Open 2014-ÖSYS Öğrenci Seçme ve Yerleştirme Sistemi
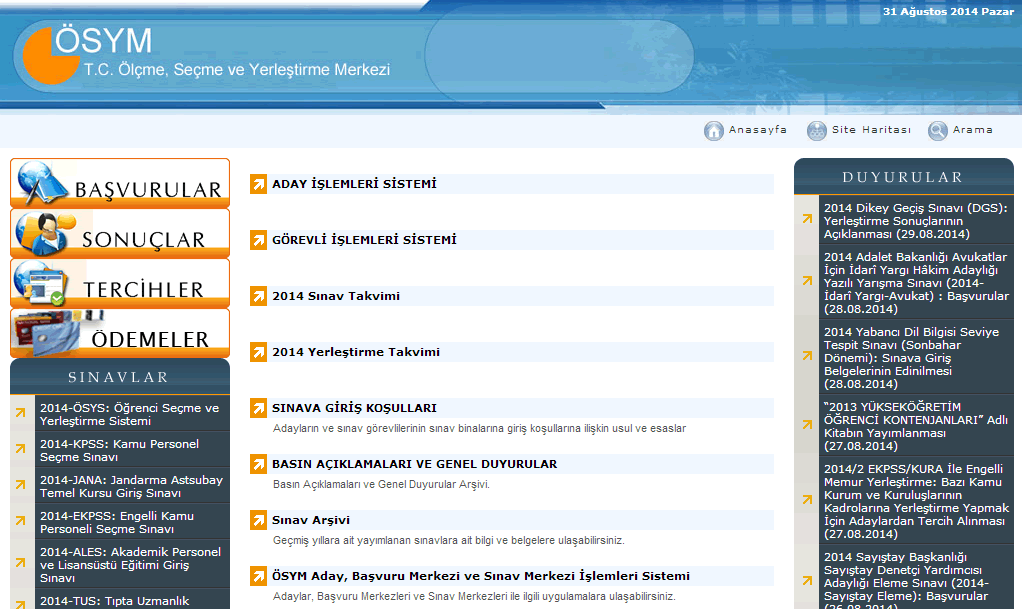This screenshot has width=1022, height=609. [130, 414]
